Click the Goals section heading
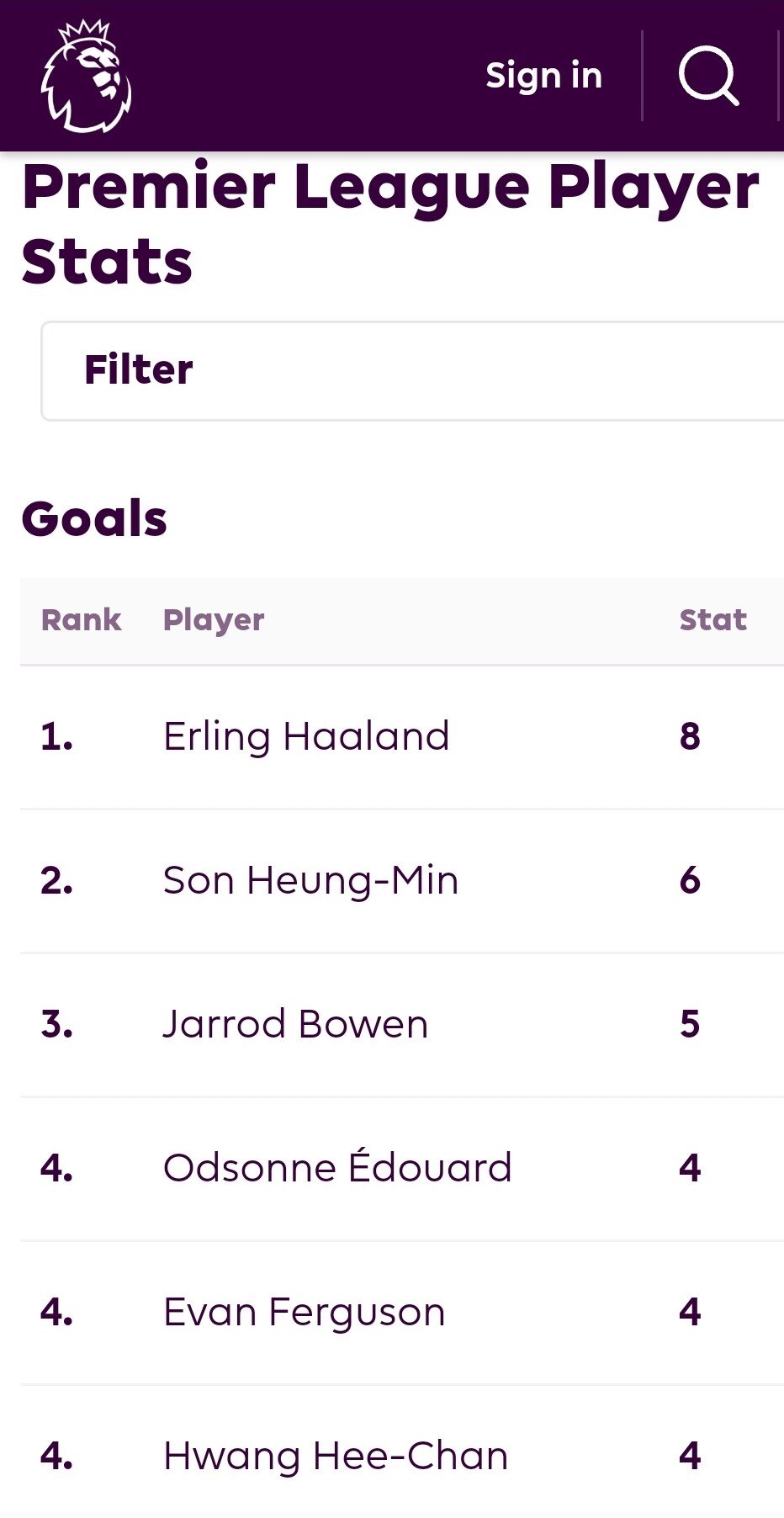The height and width of the screenshot is (1518, 784). pyautogui.click(x=94, y=518)
